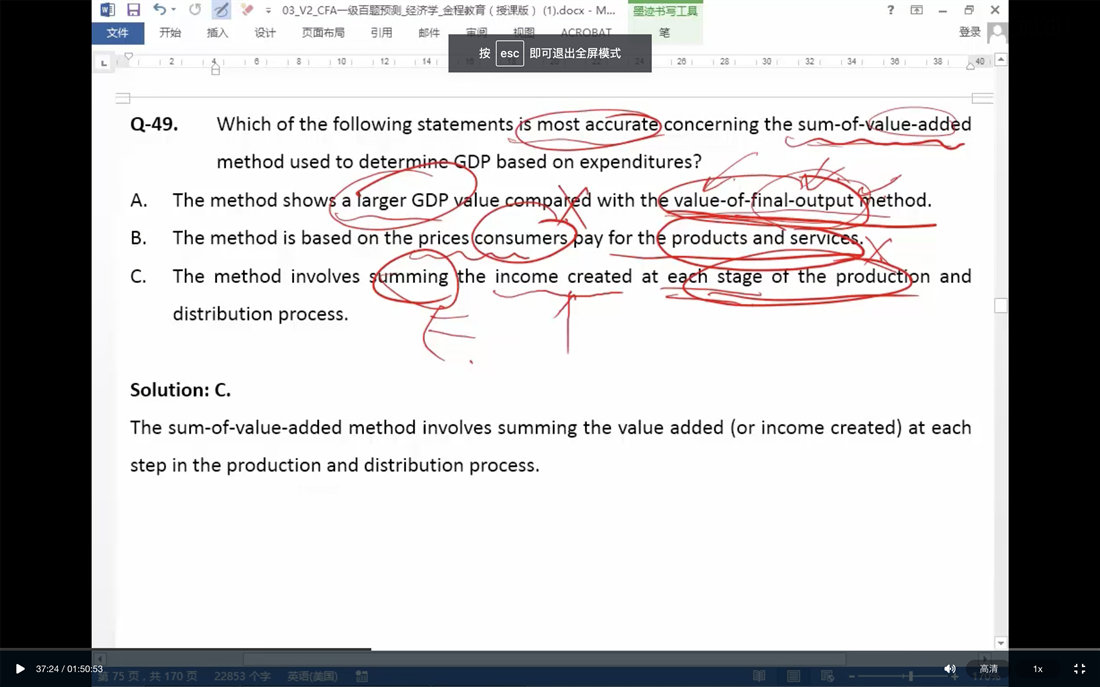Click the right indent marker on ruler
Screen dimensions: 1100x687
point(970,67)
